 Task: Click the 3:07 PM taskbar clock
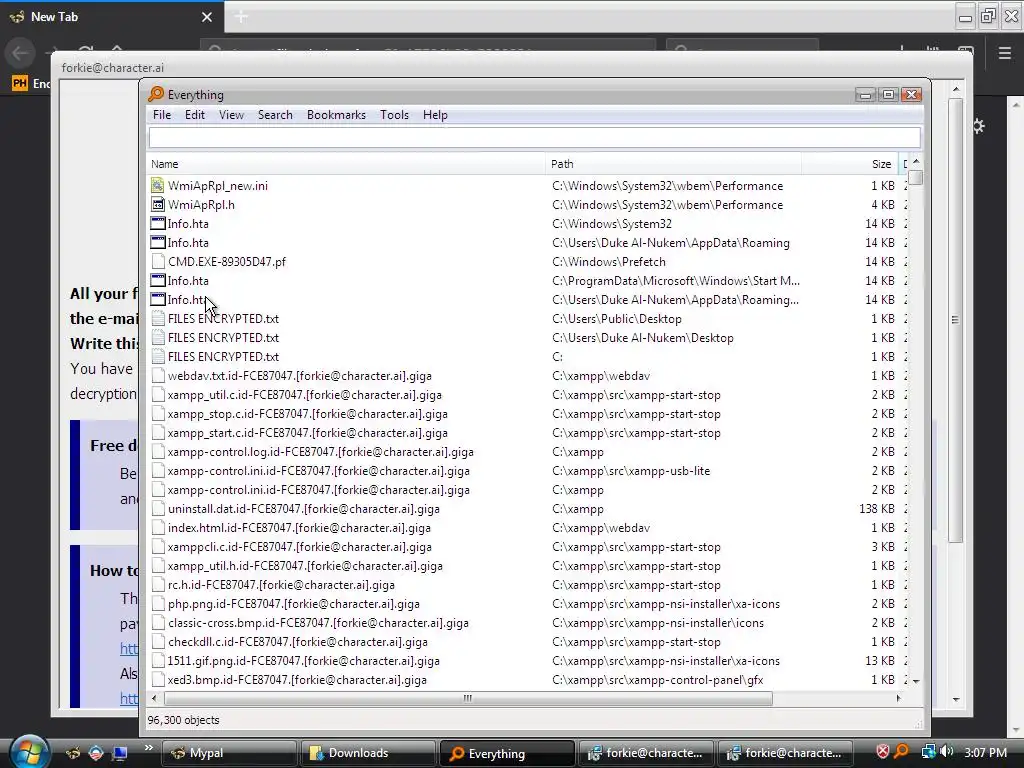click(x=985, y=752)
